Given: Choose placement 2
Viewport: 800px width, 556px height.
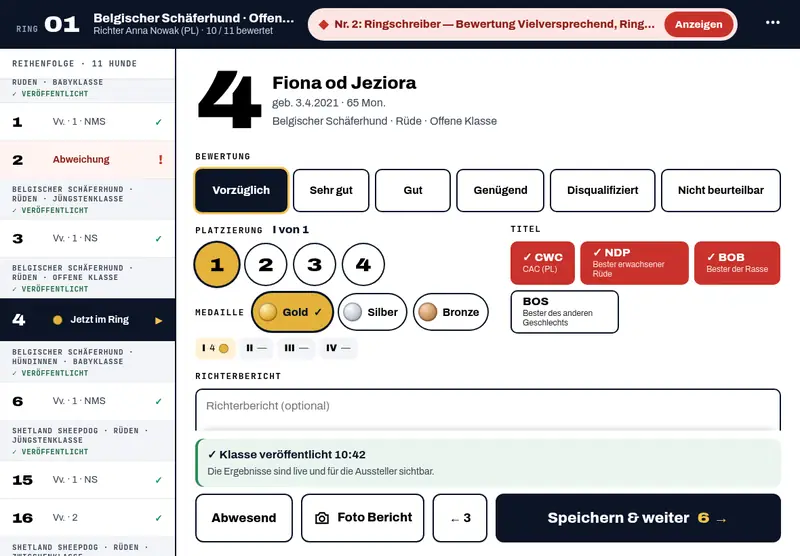Looking at the screenshot, I should pos(266,264).
